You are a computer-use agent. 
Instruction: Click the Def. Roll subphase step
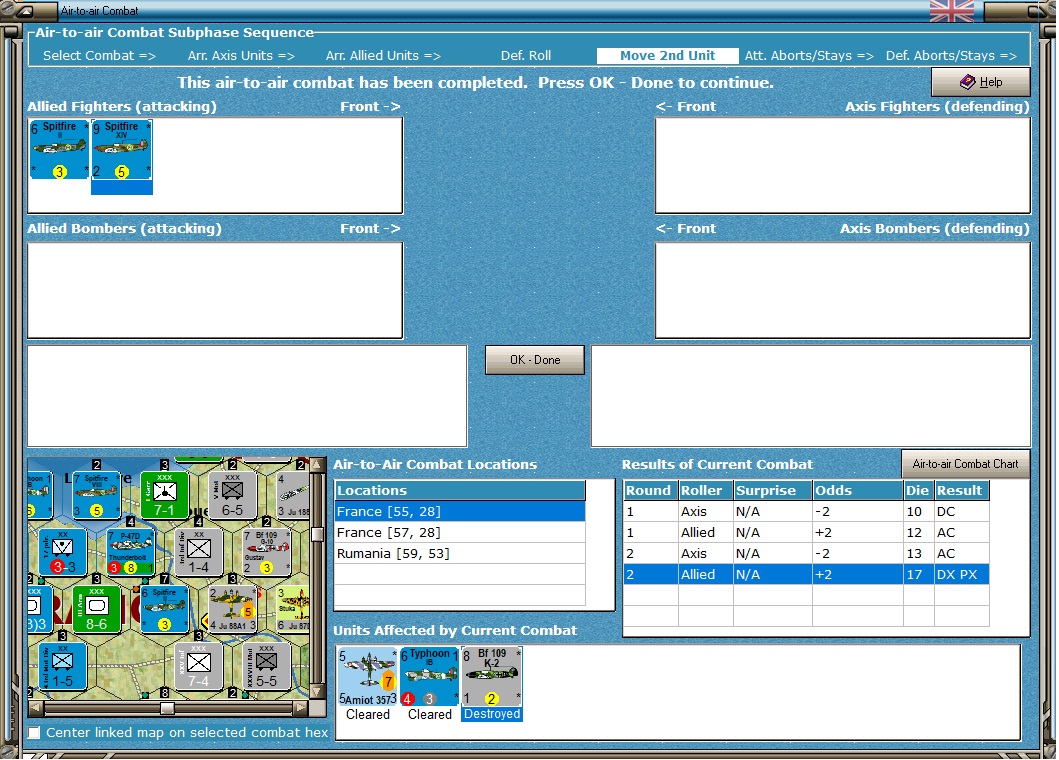point(525,55)
